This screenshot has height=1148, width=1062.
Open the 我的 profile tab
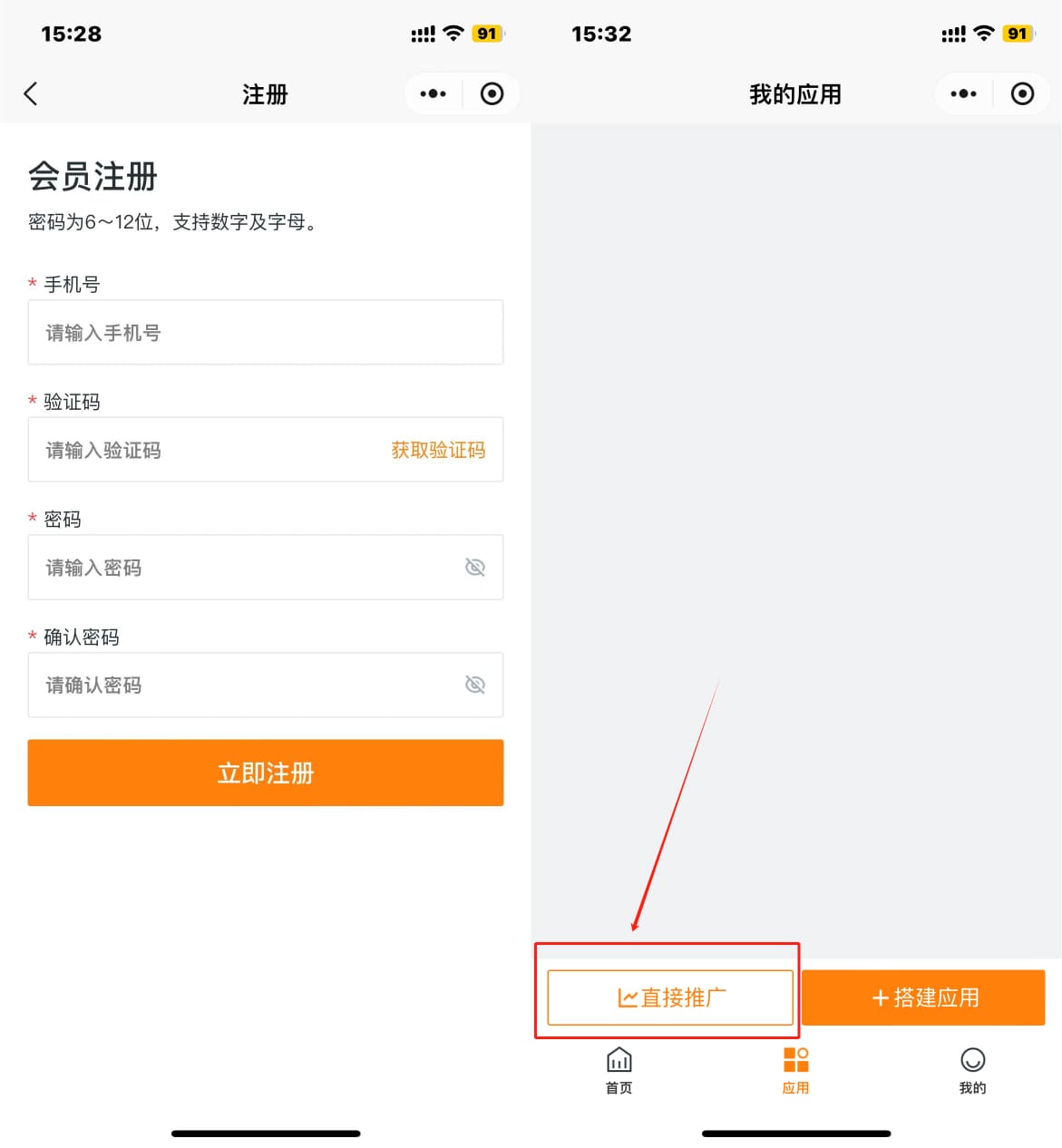tap(972, 1071)
